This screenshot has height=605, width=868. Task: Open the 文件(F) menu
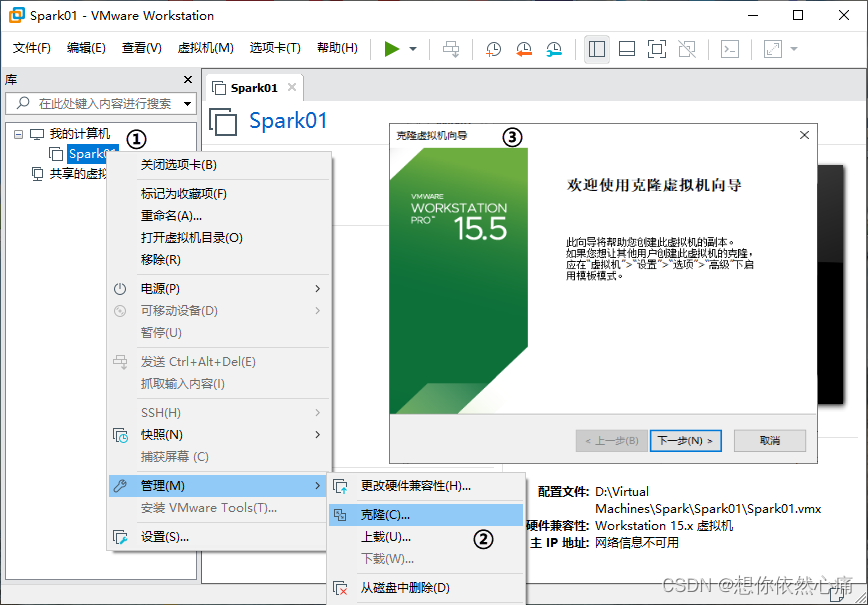click(32, 48)
